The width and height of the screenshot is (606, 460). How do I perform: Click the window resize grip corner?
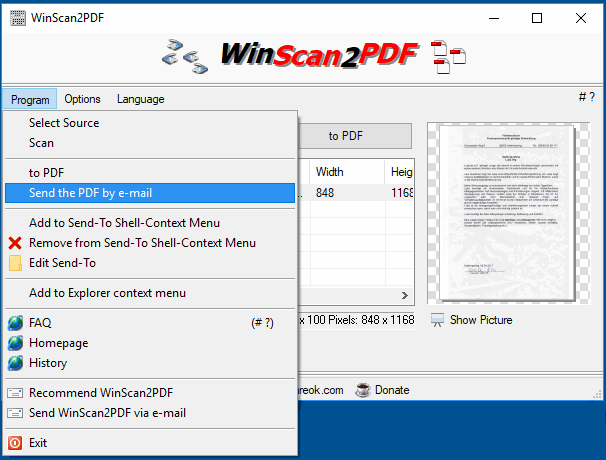tap(597, 394)
